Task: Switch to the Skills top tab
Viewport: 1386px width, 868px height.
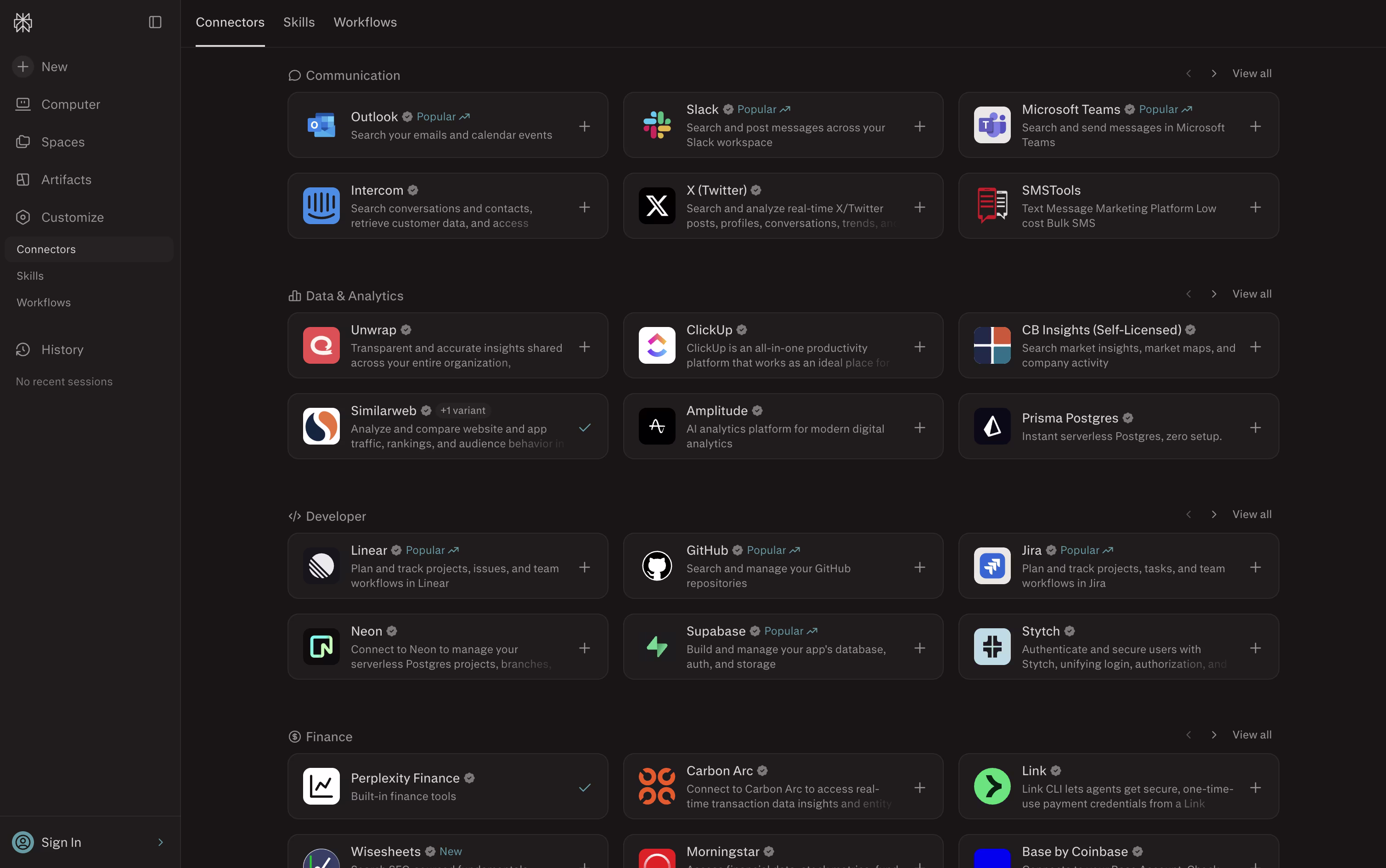Action: point(299,23)
